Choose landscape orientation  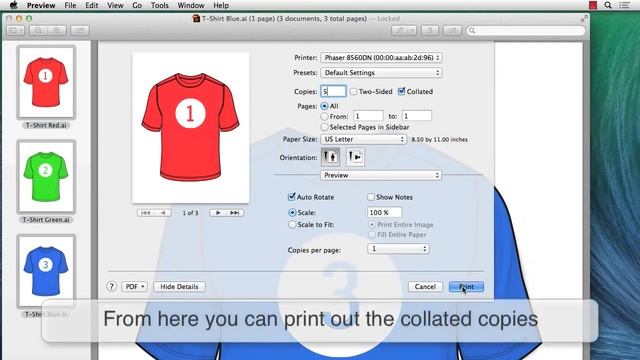(355, 157)
